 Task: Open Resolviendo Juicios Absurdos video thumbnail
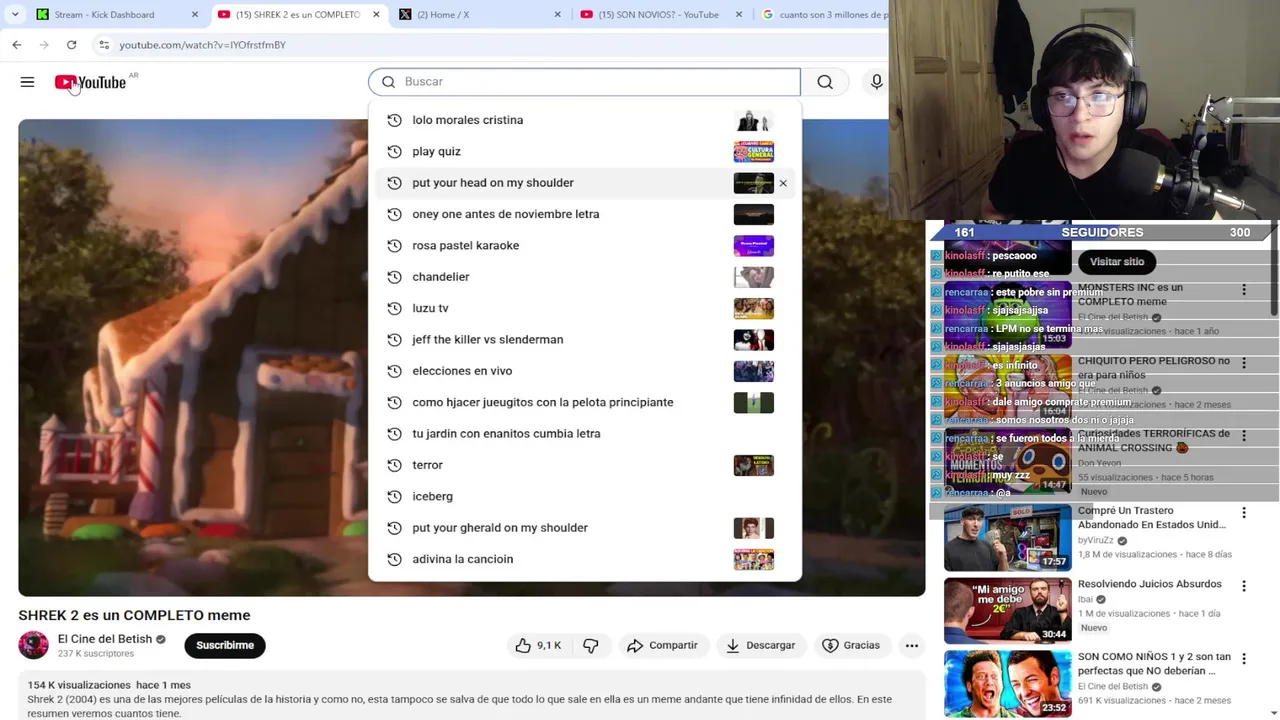[x=1007, y=610]
